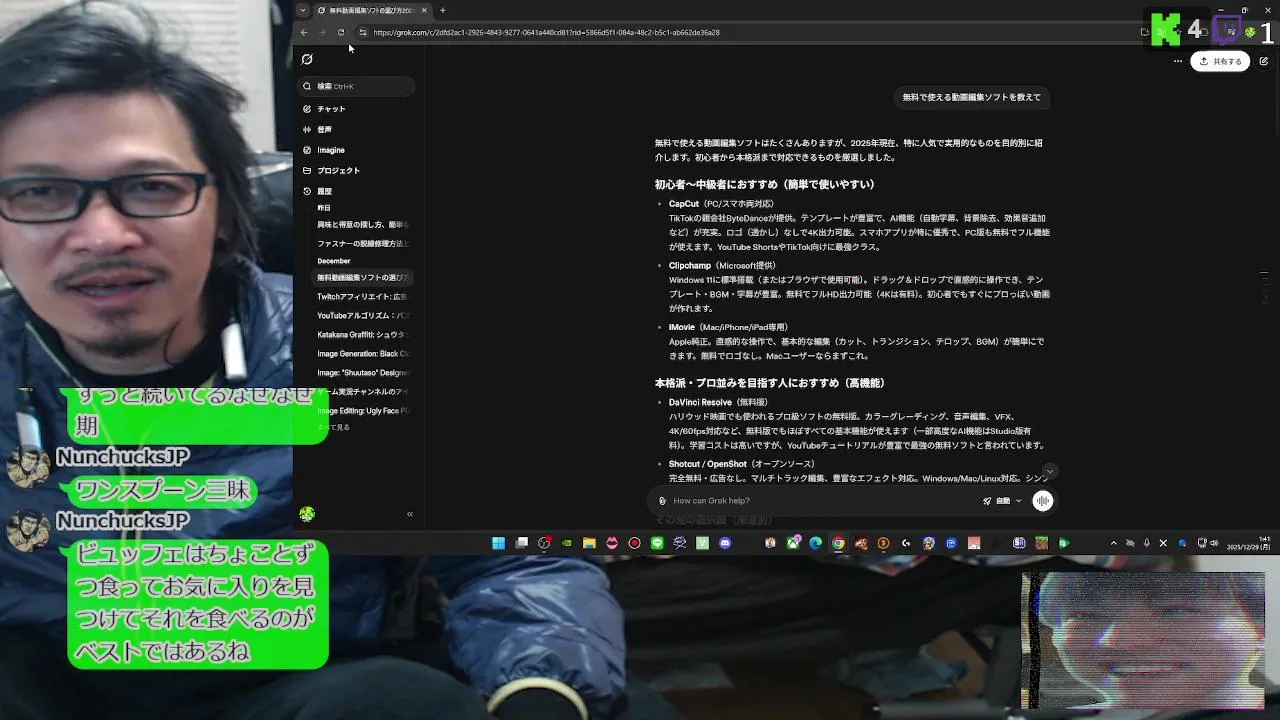Click the Grok logo in sidebar

click(x=307, y=60)
